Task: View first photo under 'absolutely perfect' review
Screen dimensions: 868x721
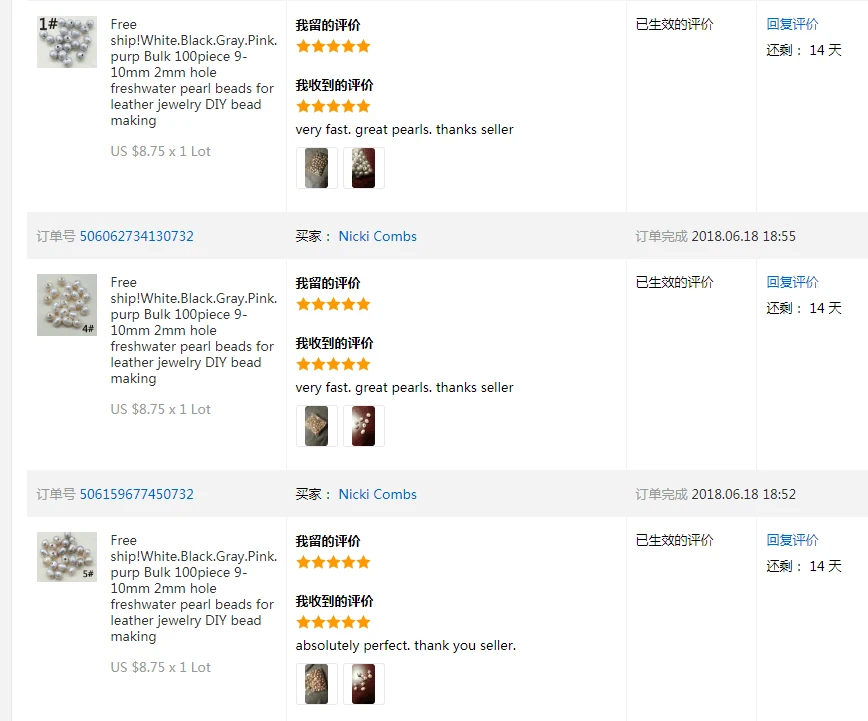Action: tap(317, 684)
